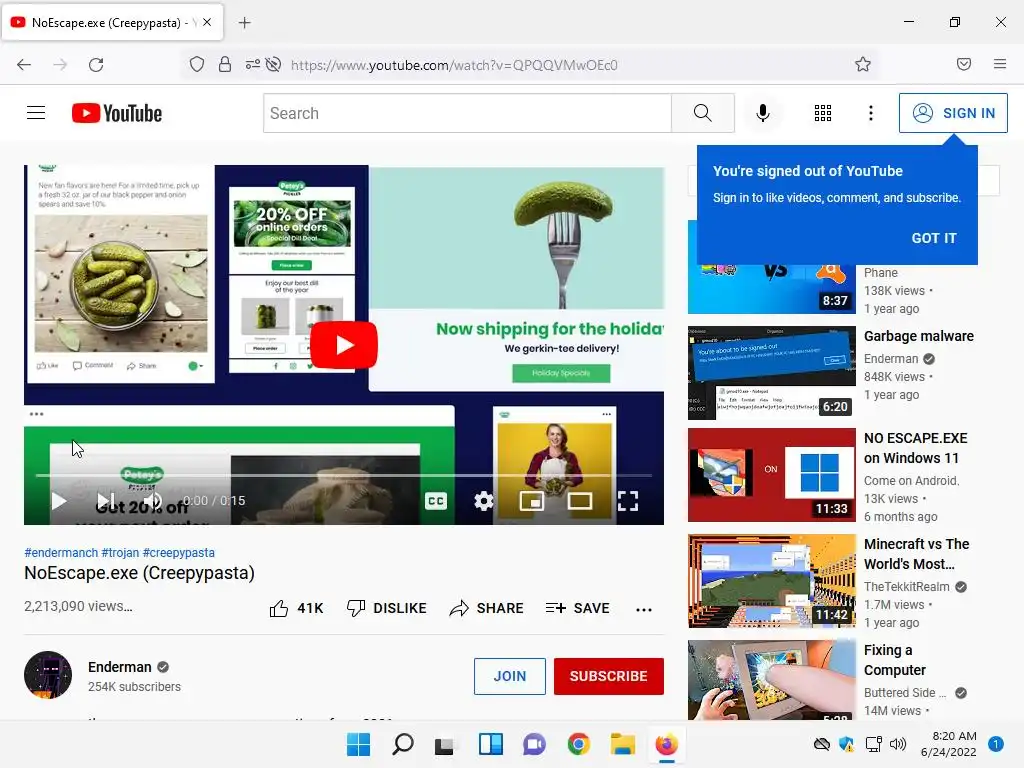Open the site permissions icon in the address bar
This screenshot has width=1024, height=768.
coord(252,65)
